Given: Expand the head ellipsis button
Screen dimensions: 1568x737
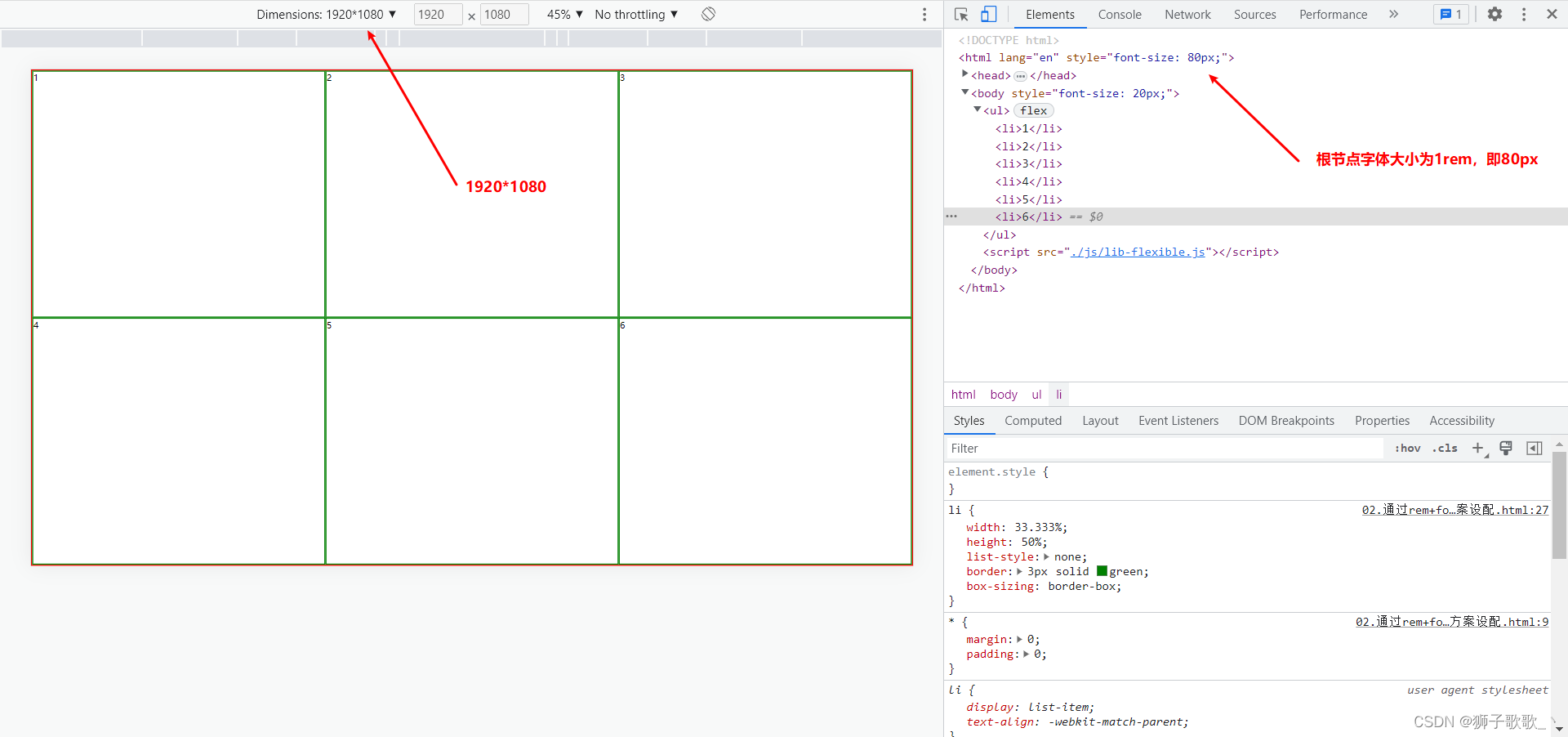Looking at the screenshot, I should coord(1020,76).
